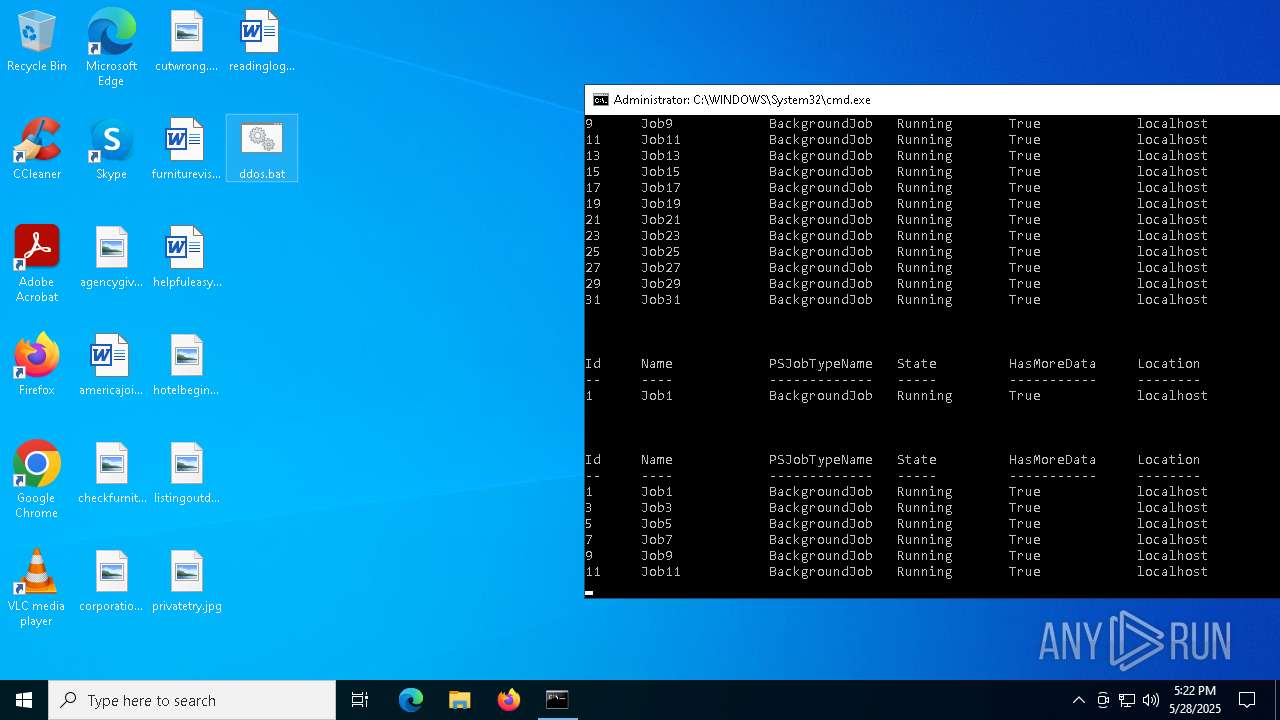
Task: Show hidden system tray icons
Action: click(1078, 700)
